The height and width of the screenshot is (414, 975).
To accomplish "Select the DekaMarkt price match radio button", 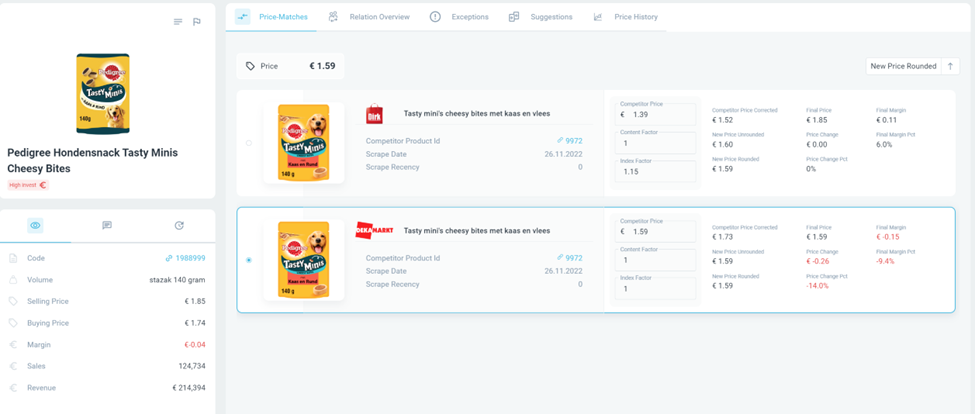I will click(249, 260).
